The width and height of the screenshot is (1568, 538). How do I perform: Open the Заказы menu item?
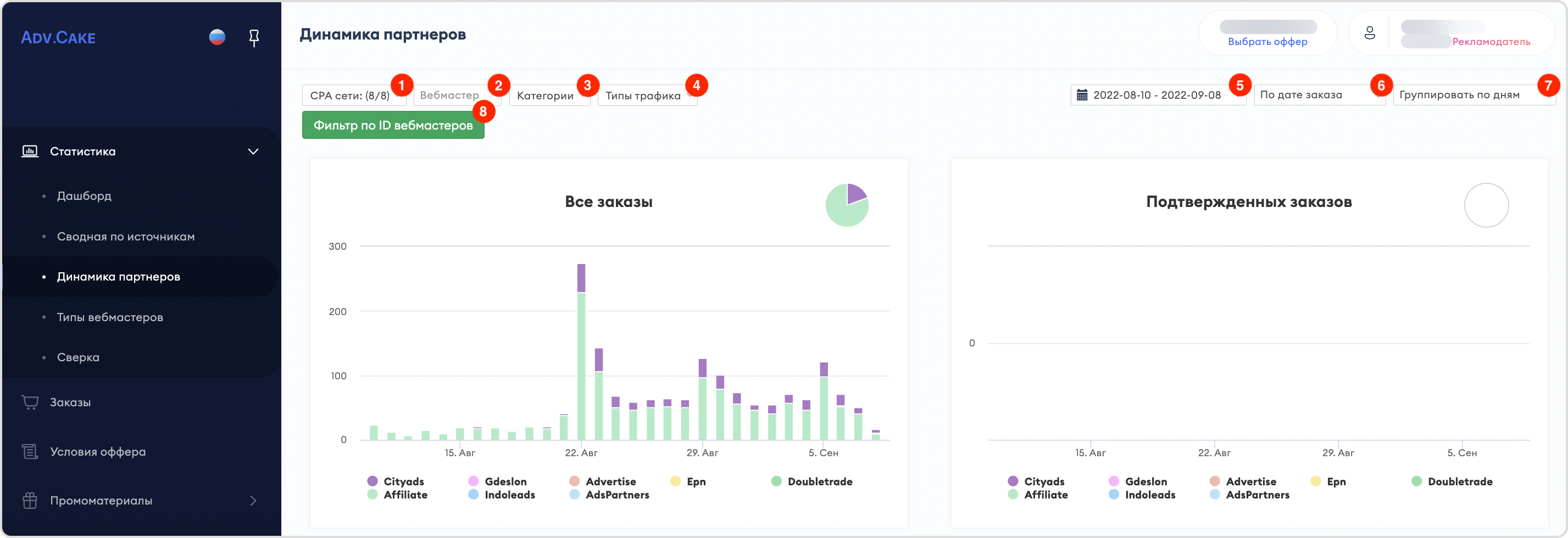71,402
